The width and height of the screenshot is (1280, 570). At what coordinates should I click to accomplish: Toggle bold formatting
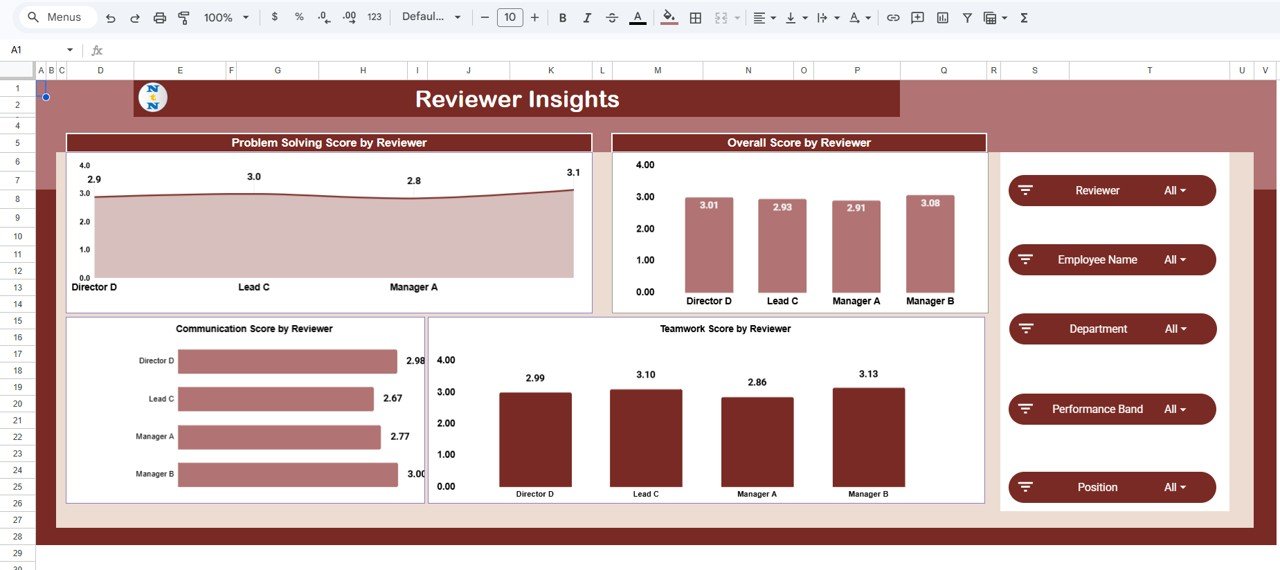pyautogui.click(x=562, y=18)
